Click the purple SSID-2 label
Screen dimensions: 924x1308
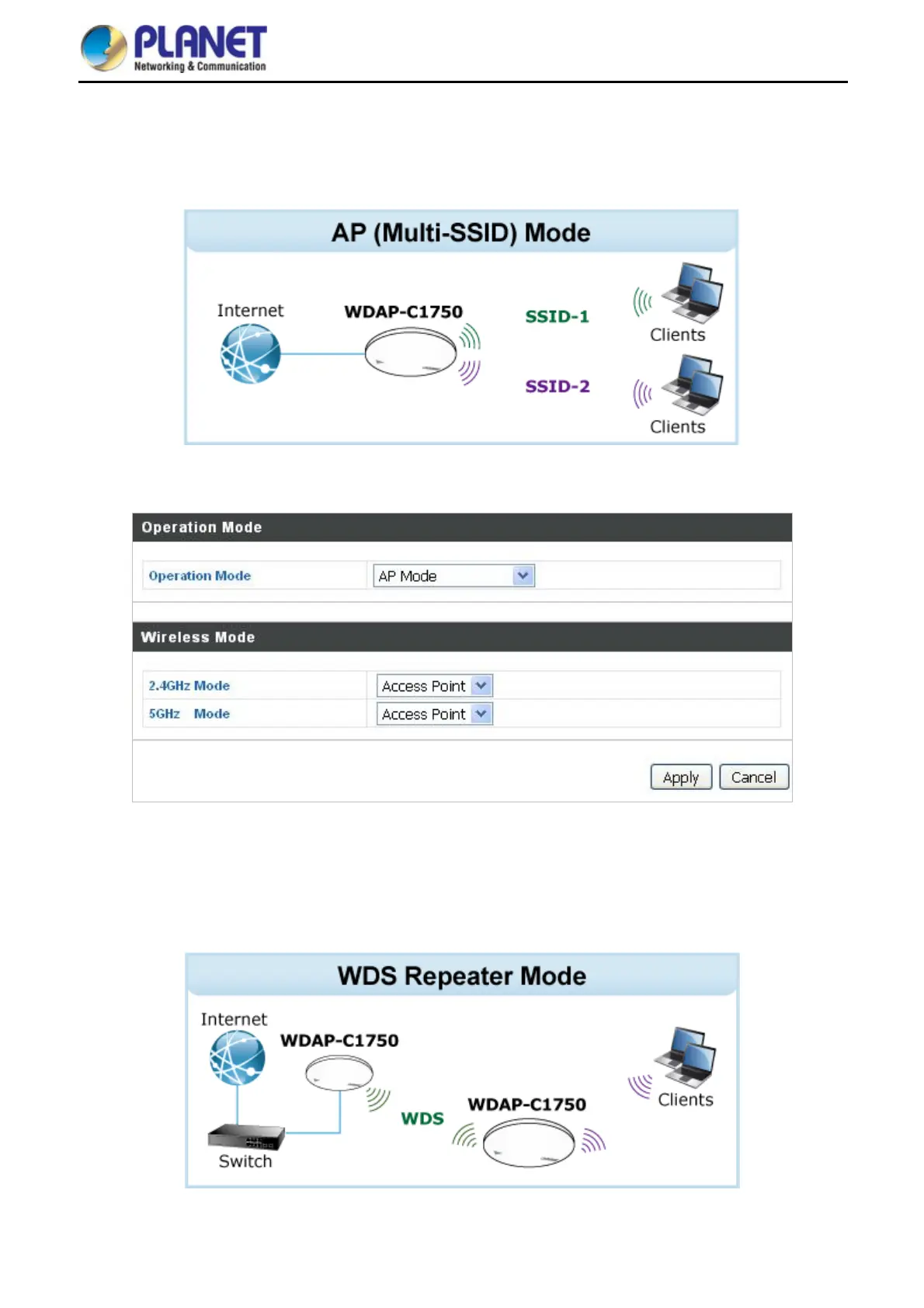(558, 386)
